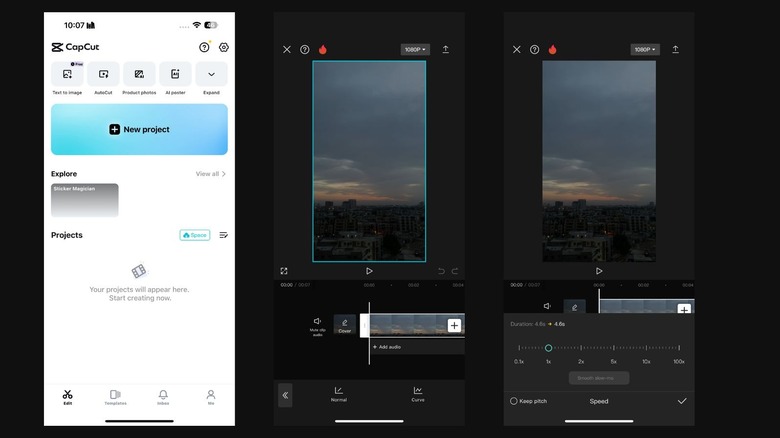Expand the tools row on home screen

(211, 75)
